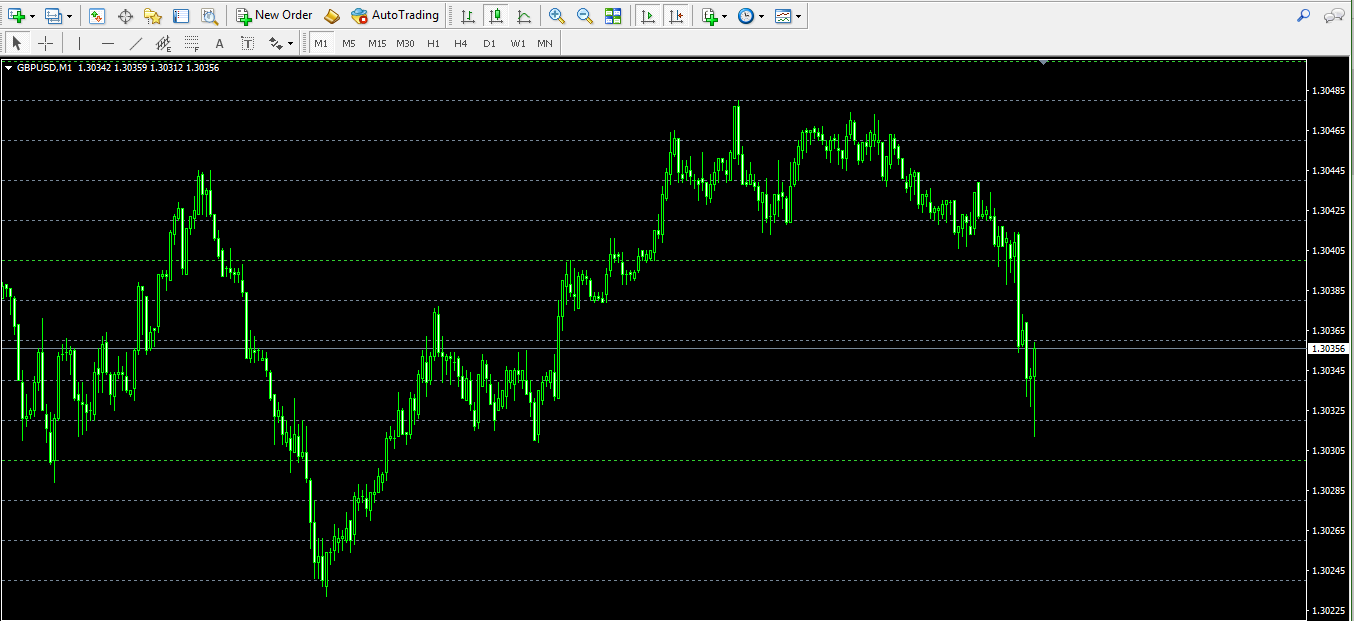Screen dimensions: 1354x621
Task: Zoom out of the chart
Action: pyautogui.click(x=585, y=16)
